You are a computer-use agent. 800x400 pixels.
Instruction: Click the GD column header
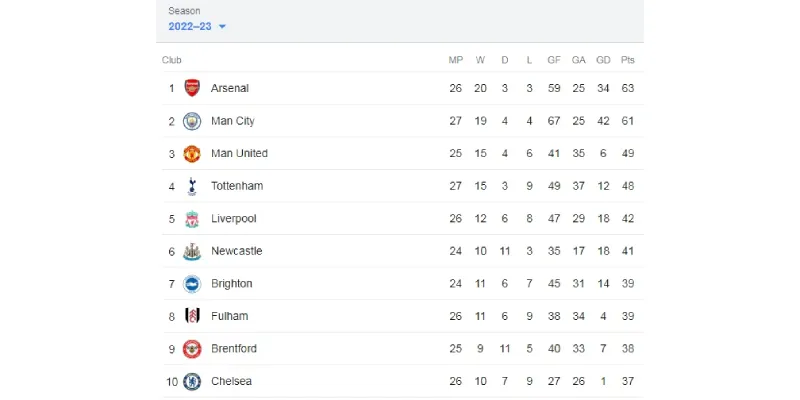[603, 60]
